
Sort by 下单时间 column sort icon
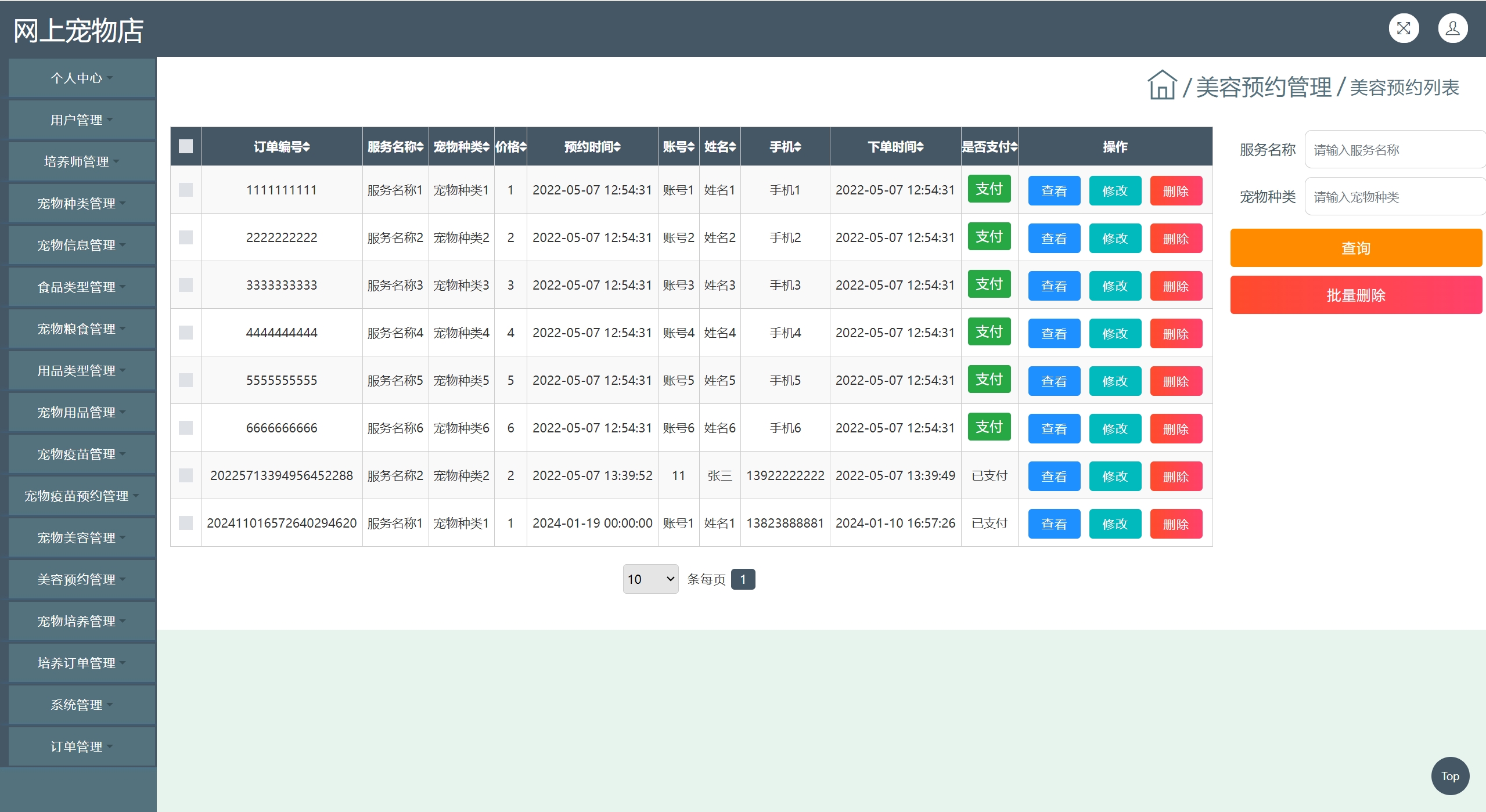click(920, 147)
